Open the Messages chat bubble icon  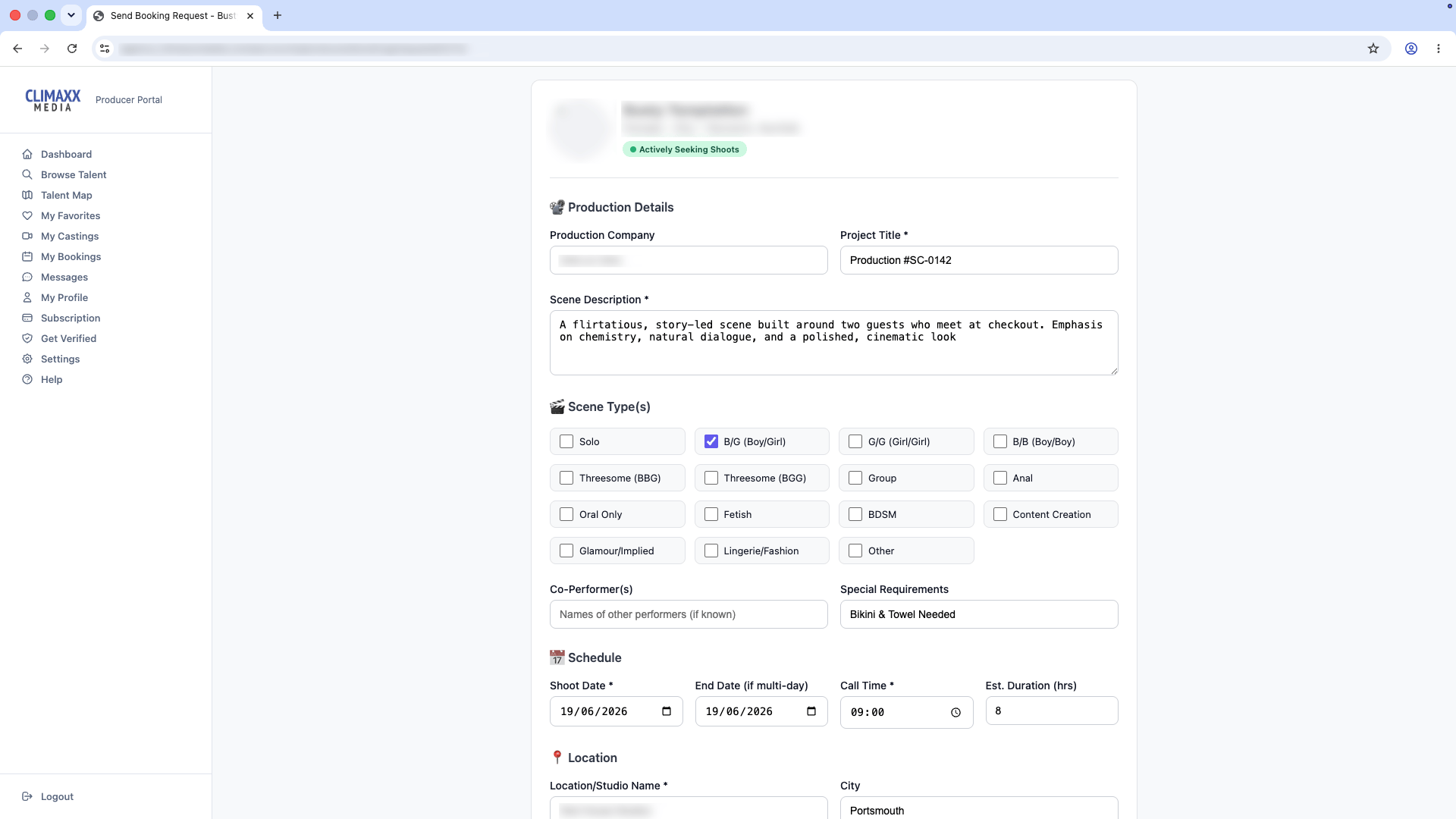click(27, 277)
